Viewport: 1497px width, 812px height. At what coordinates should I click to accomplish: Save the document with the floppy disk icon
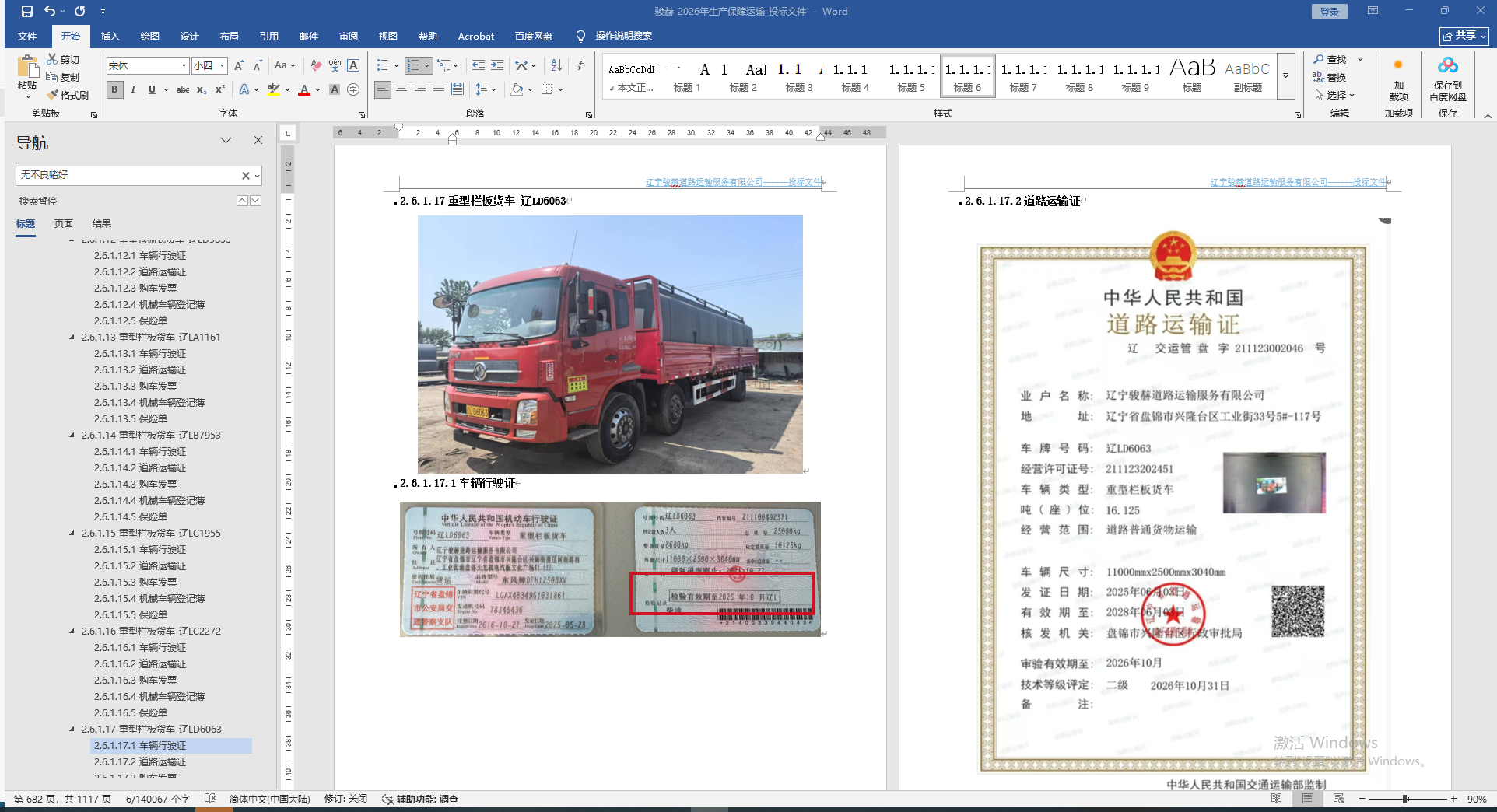coord(27,12)
